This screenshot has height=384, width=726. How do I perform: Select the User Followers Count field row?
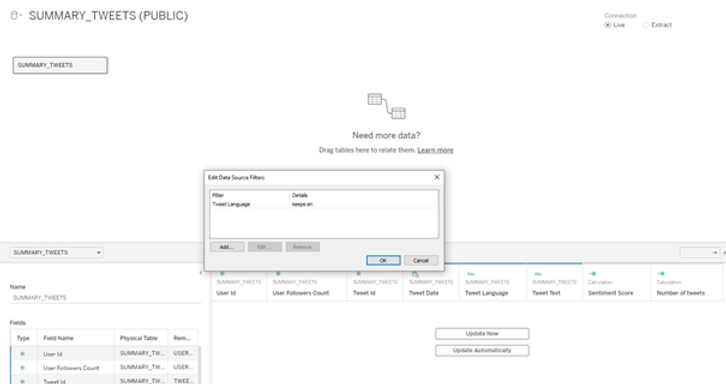(105, 368)
